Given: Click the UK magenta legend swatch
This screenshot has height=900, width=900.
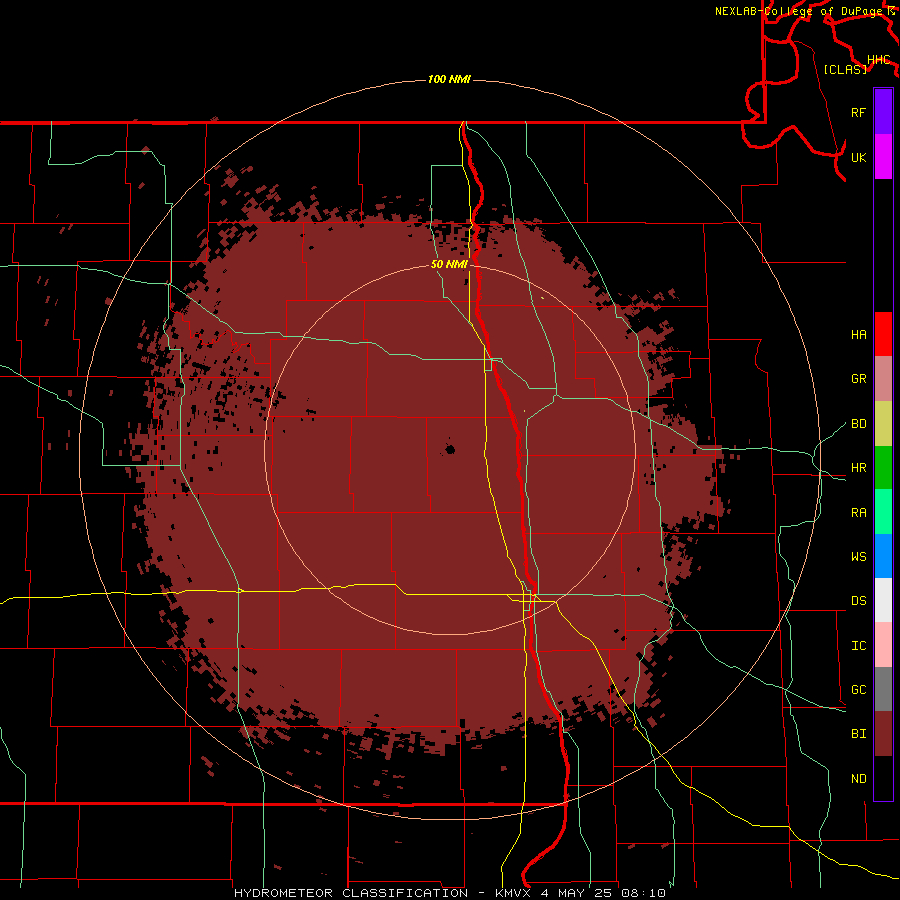Looking at the screenshot, I should tap(883, 157).
